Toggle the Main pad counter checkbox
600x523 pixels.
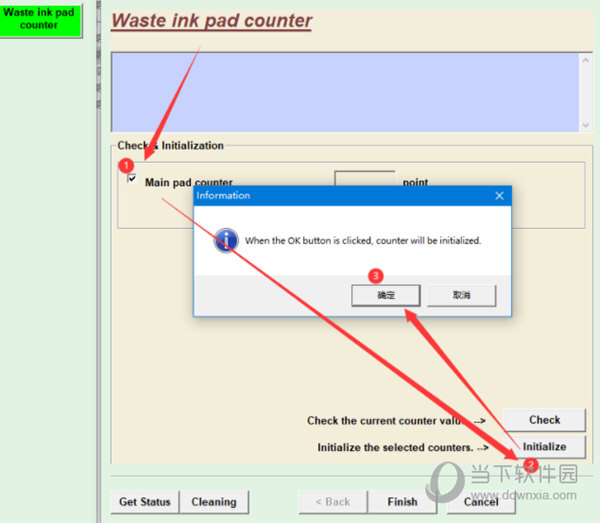pos(132,180)
